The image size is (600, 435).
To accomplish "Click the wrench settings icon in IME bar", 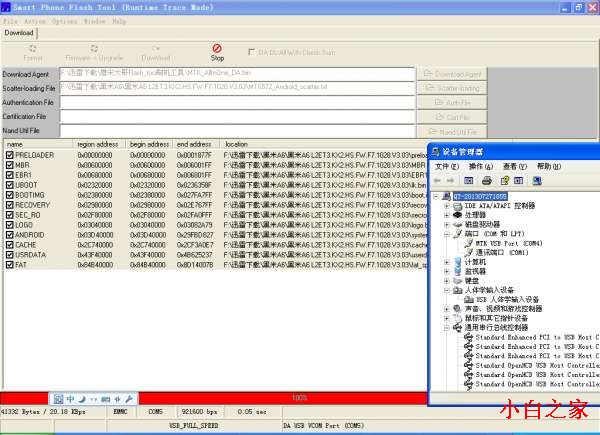I will coord(129,399).
